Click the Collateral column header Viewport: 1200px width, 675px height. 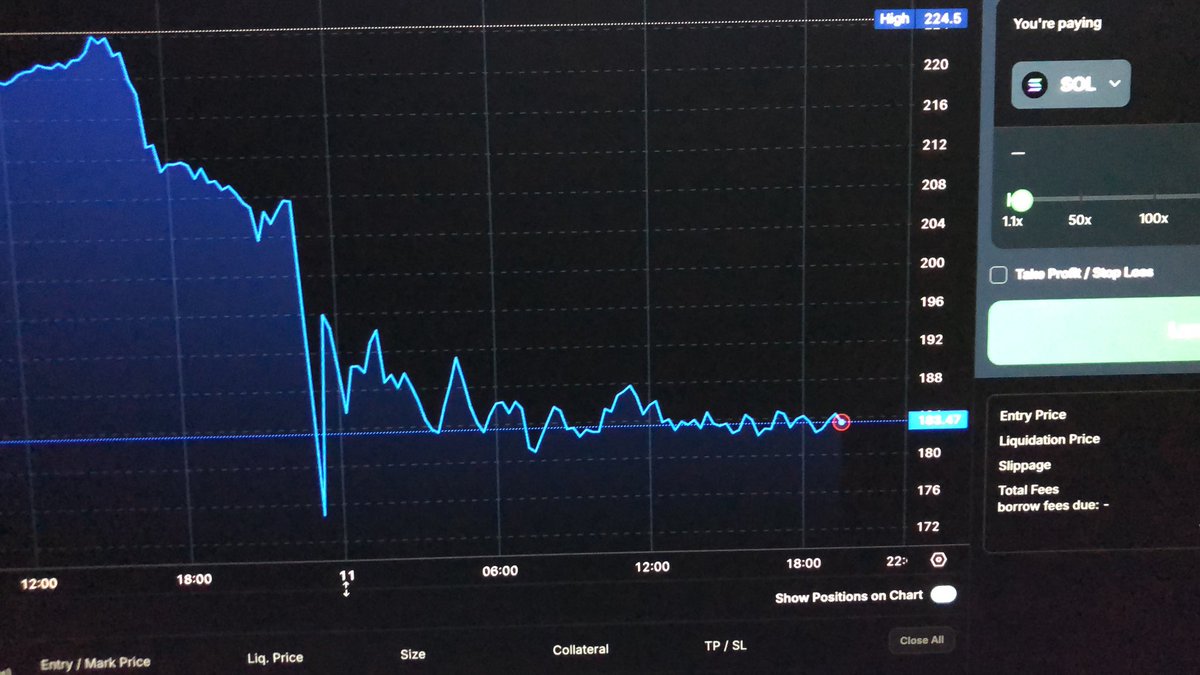581,649
